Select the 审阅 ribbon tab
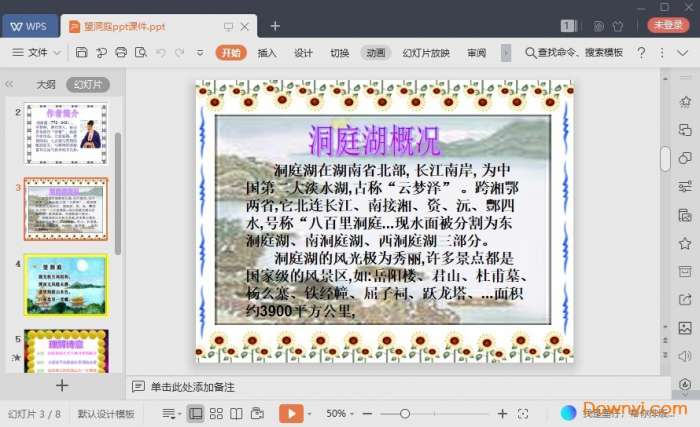Image resolution: width=700 pixels, height=427 pixels. click(x=476, y=53)
